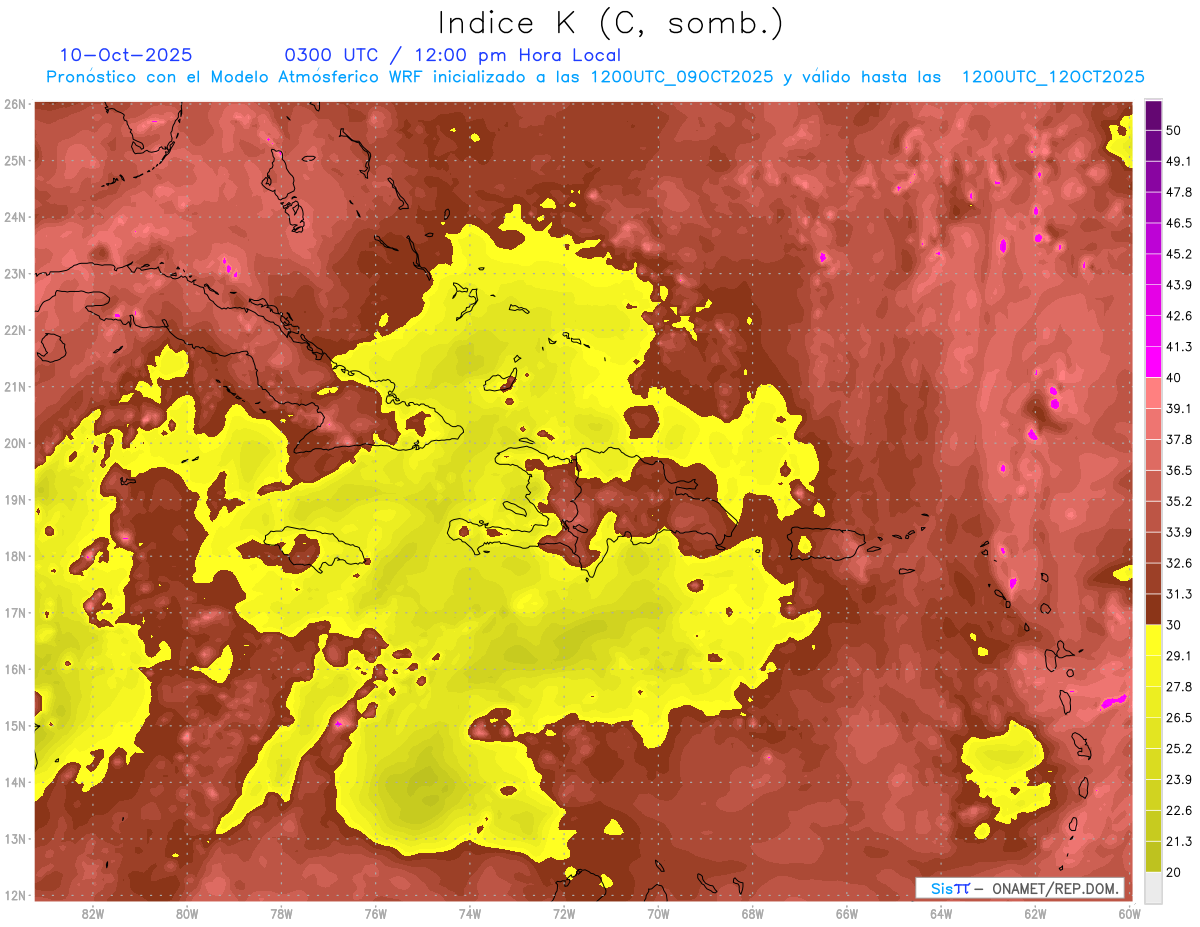Click the colorbar label "32.6"
Screen dimensions: 1200x927
[1178, 563]
